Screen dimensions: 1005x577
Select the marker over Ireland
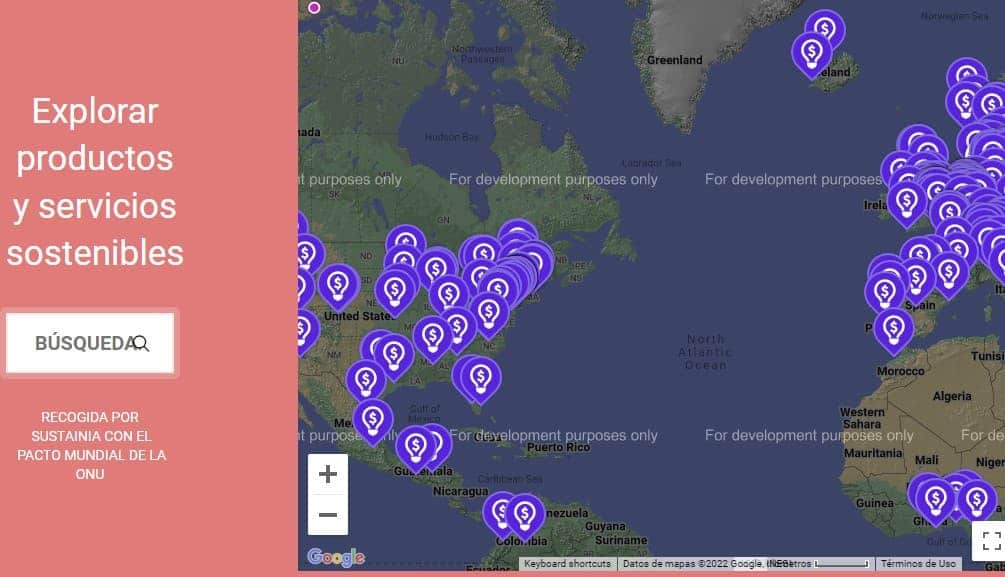point(907,201)
